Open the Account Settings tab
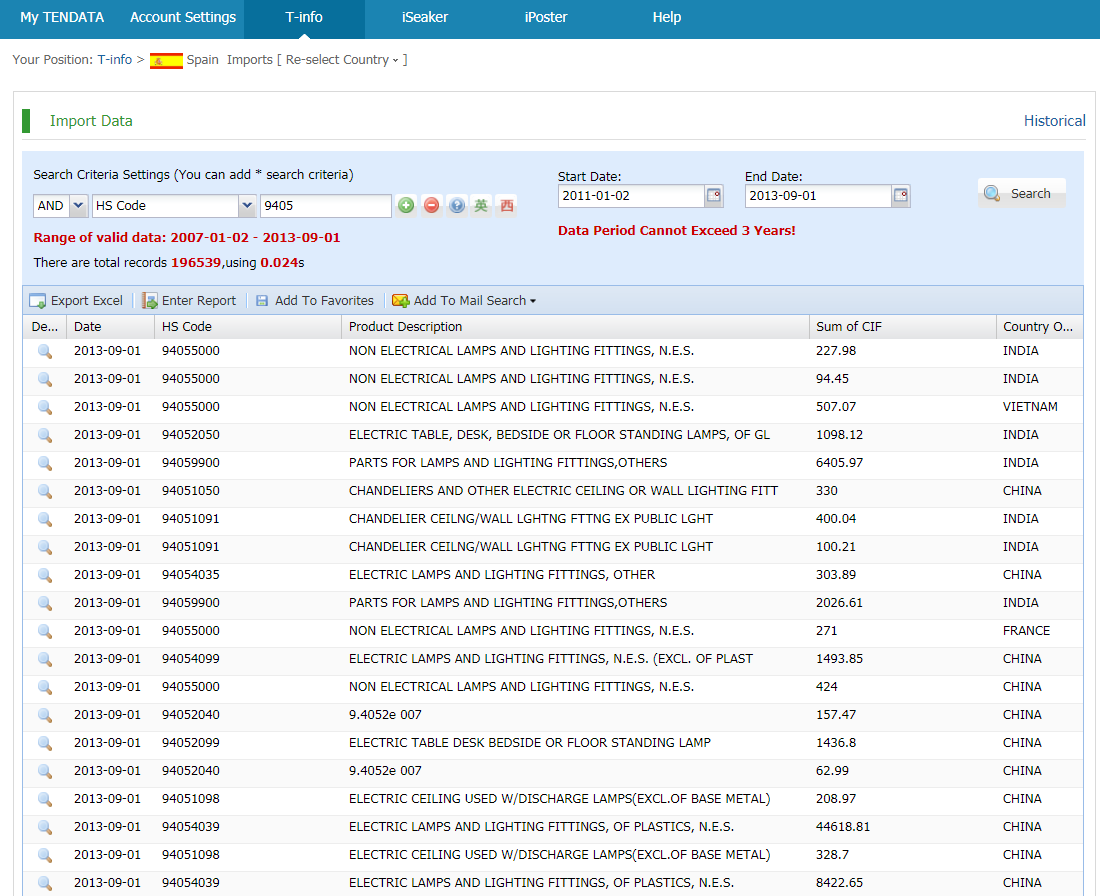 (x=183, y=17)
